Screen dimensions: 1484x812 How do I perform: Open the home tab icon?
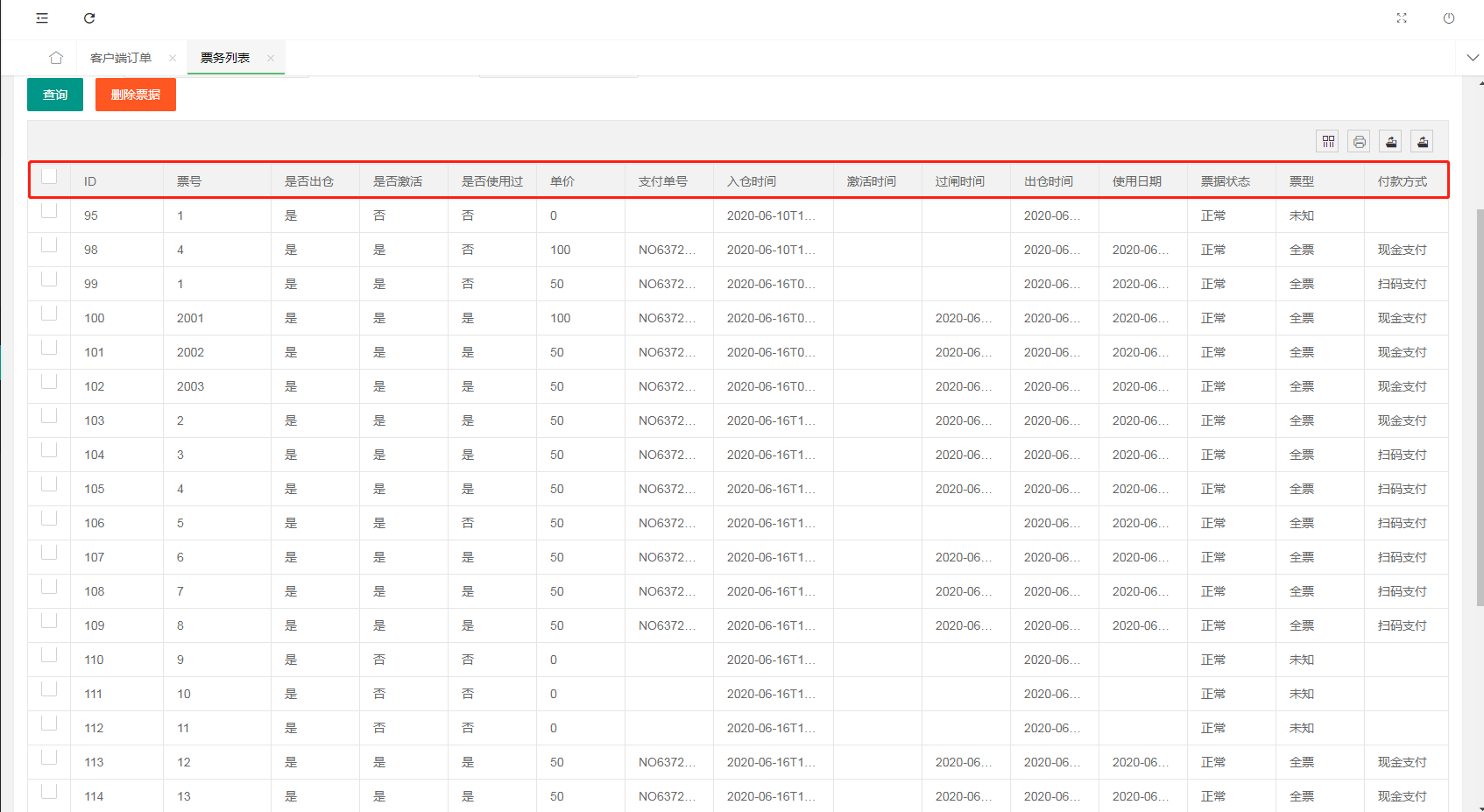(56, 58)
